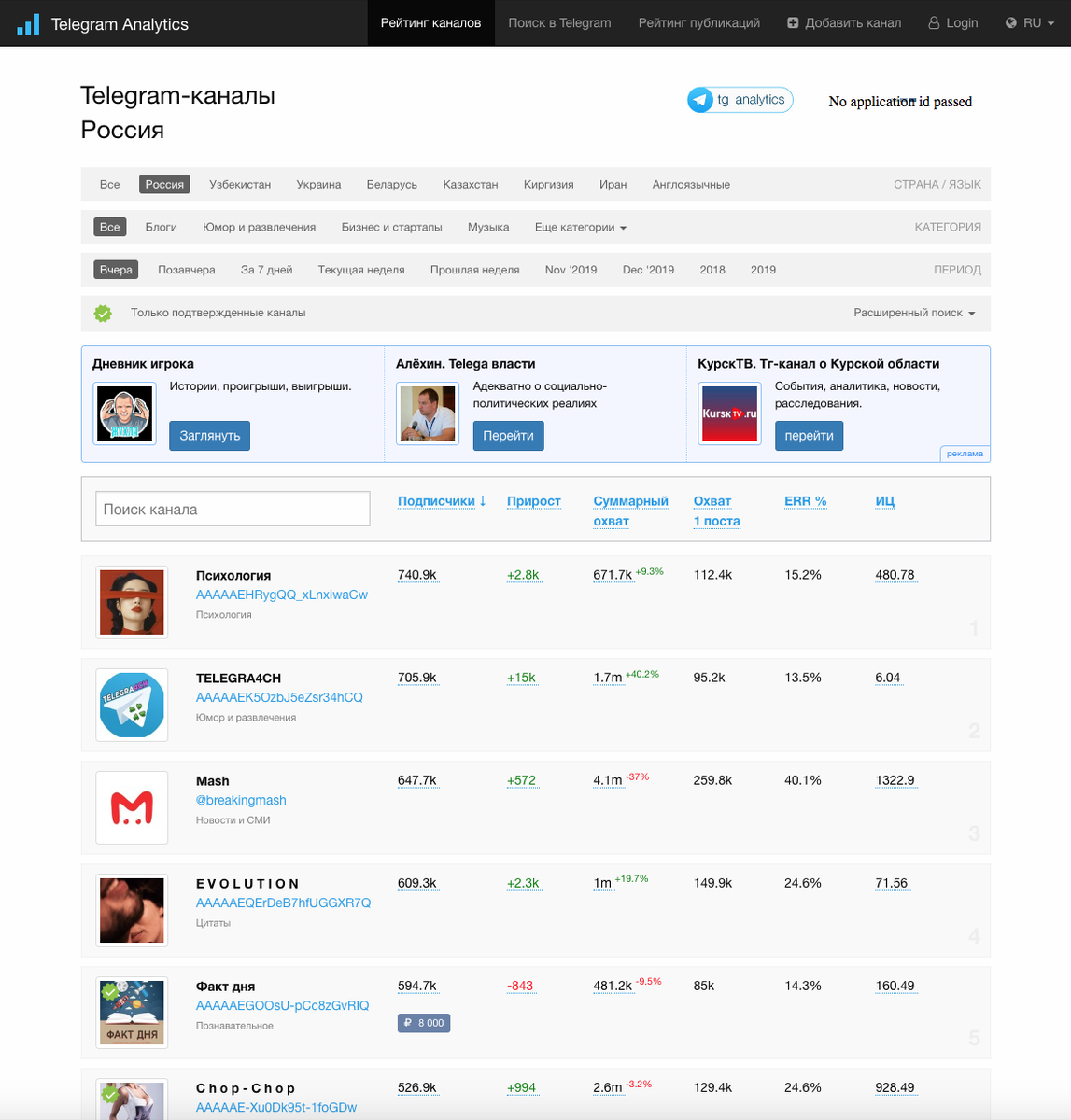Select 'Текущая неделя' period
This screenshot has height=1120, width=1071.
pyautogui.click(x=361, y=270)
